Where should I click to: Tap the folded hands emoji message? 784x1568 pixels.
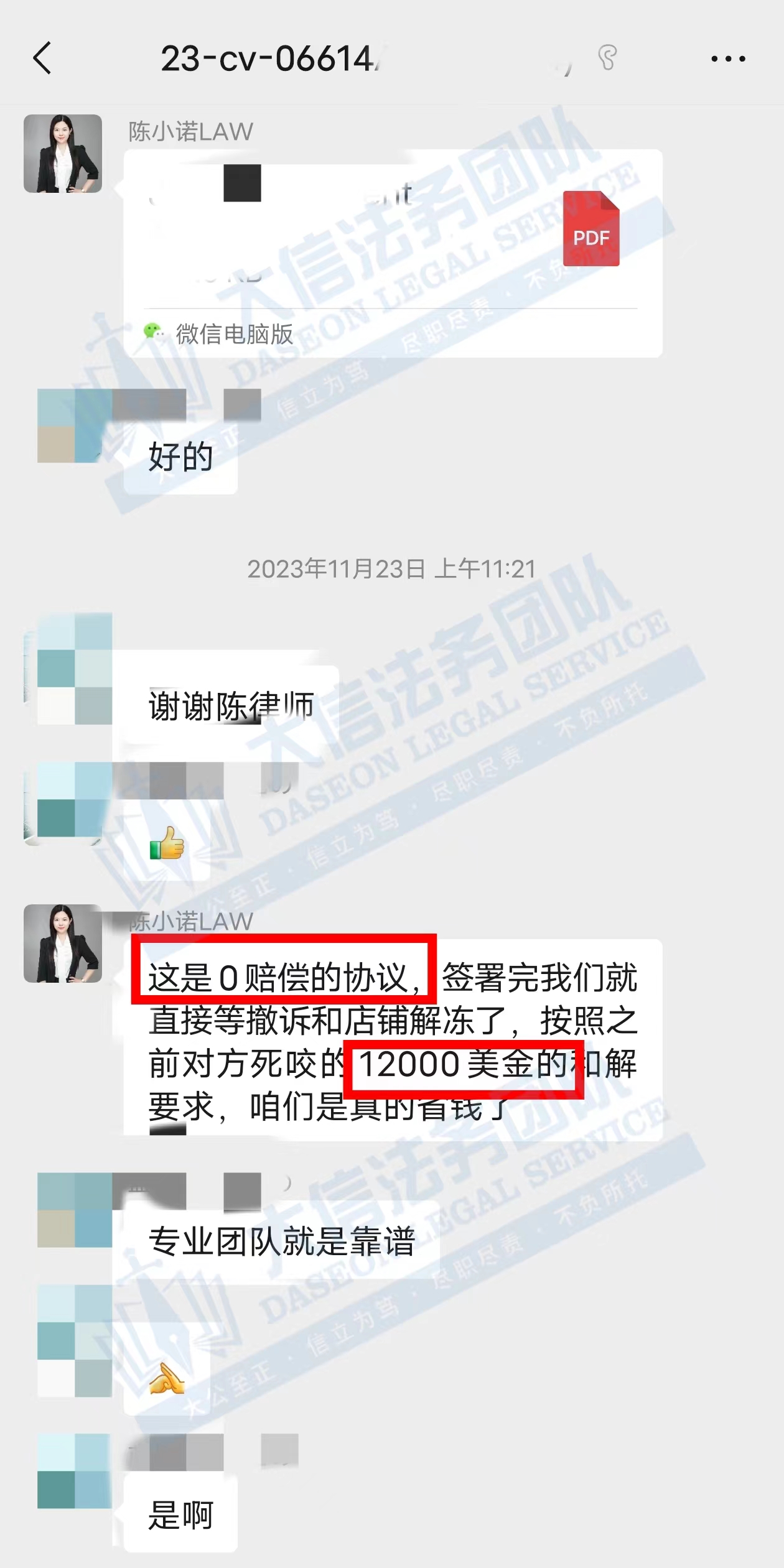point(167,1379)
